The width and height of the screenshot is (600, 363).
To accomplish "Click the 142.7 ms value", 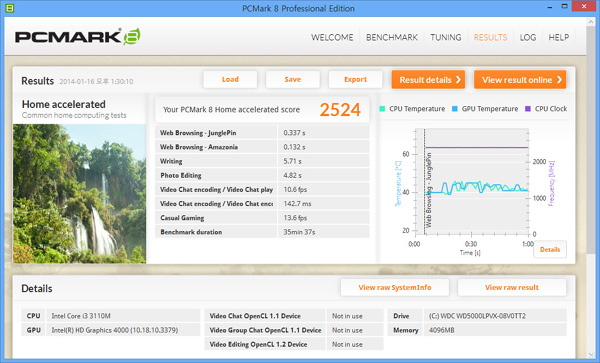I will coord(297,203).
